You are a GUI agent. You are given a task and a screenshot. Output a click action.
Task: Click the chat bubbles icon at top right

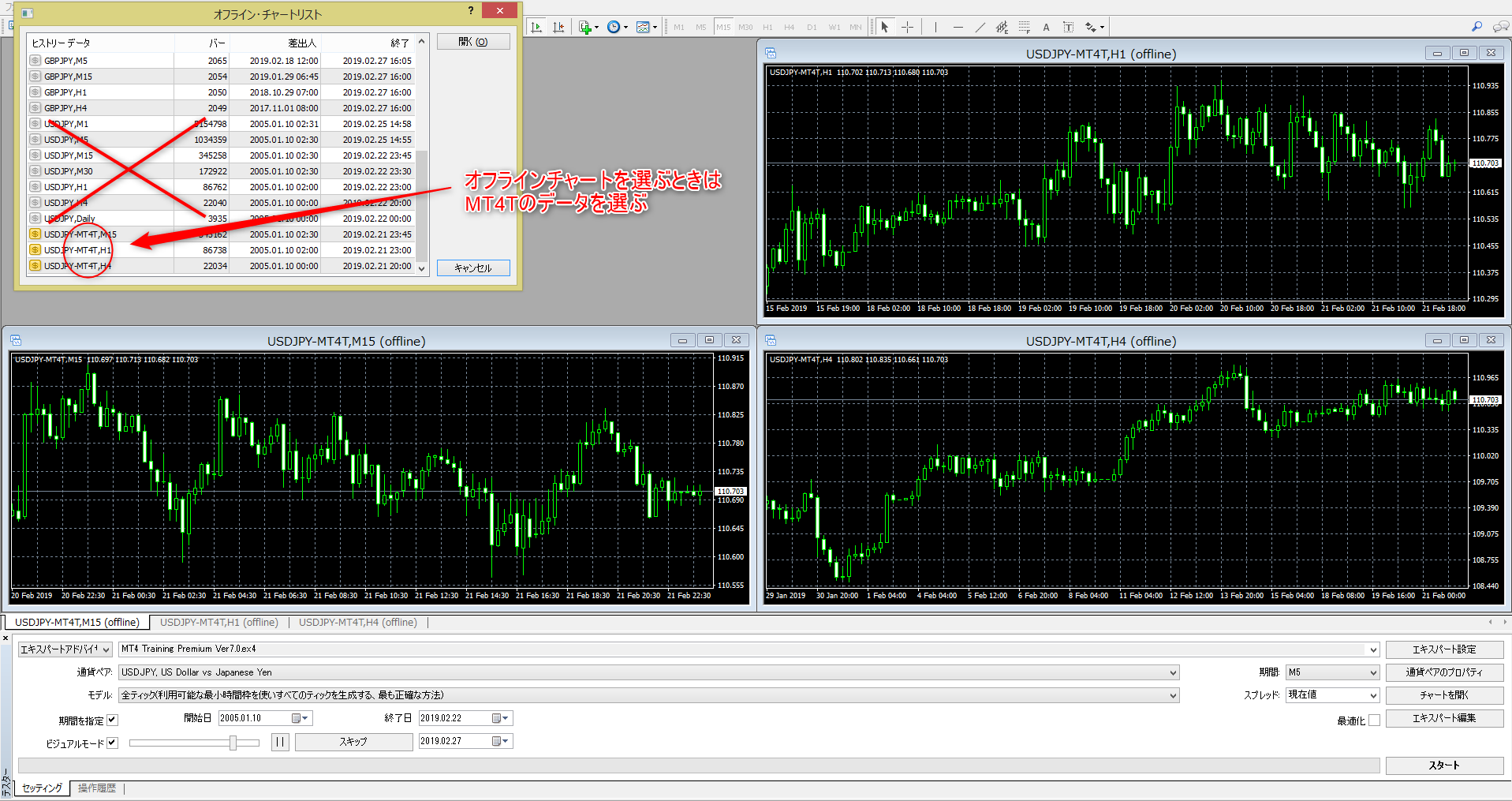(1501, 27)
